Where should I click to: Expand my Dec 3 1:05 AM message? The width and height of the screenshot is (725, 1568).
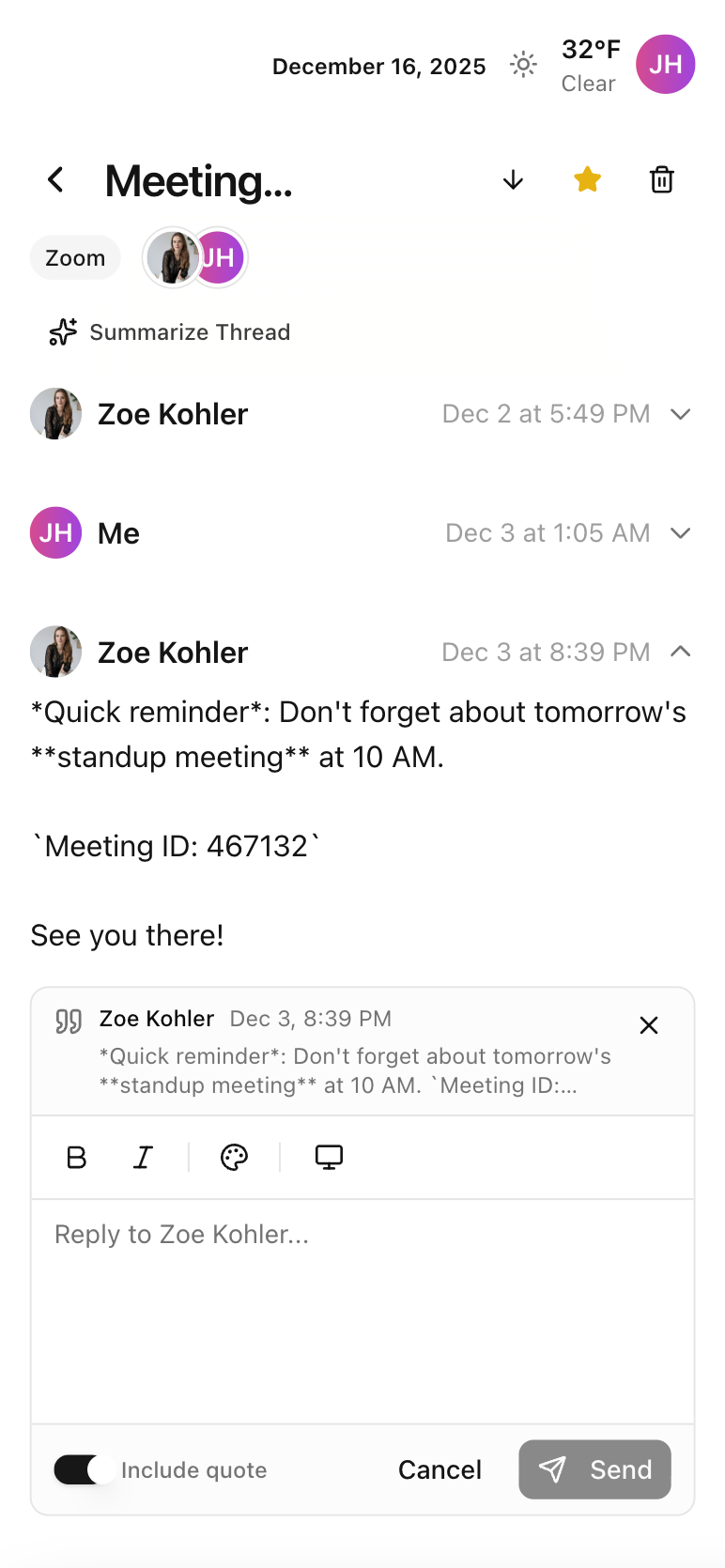[x=681, y=533]
